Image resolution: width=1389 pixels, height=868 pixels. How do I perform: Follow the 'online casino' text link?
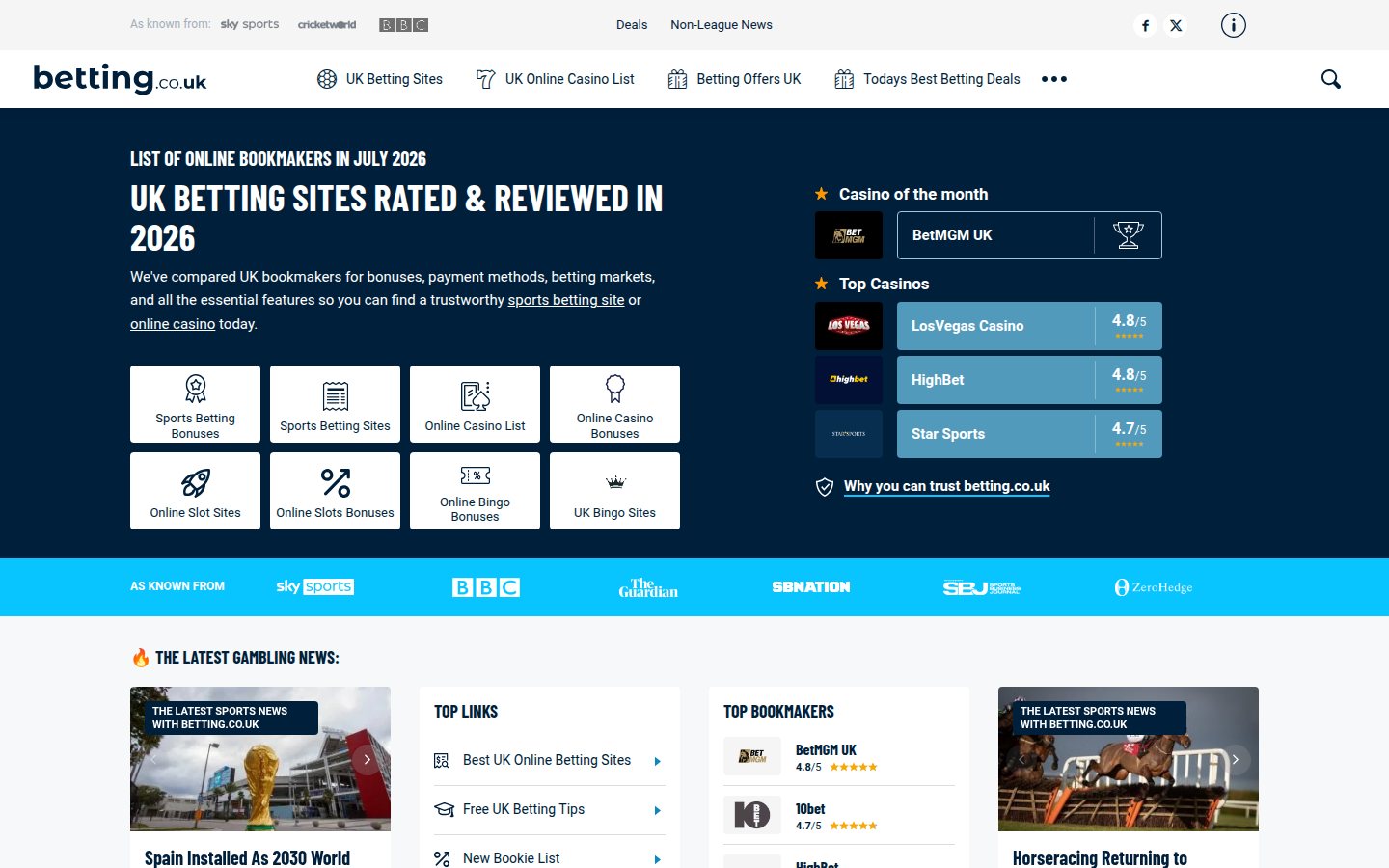point(173,324)
